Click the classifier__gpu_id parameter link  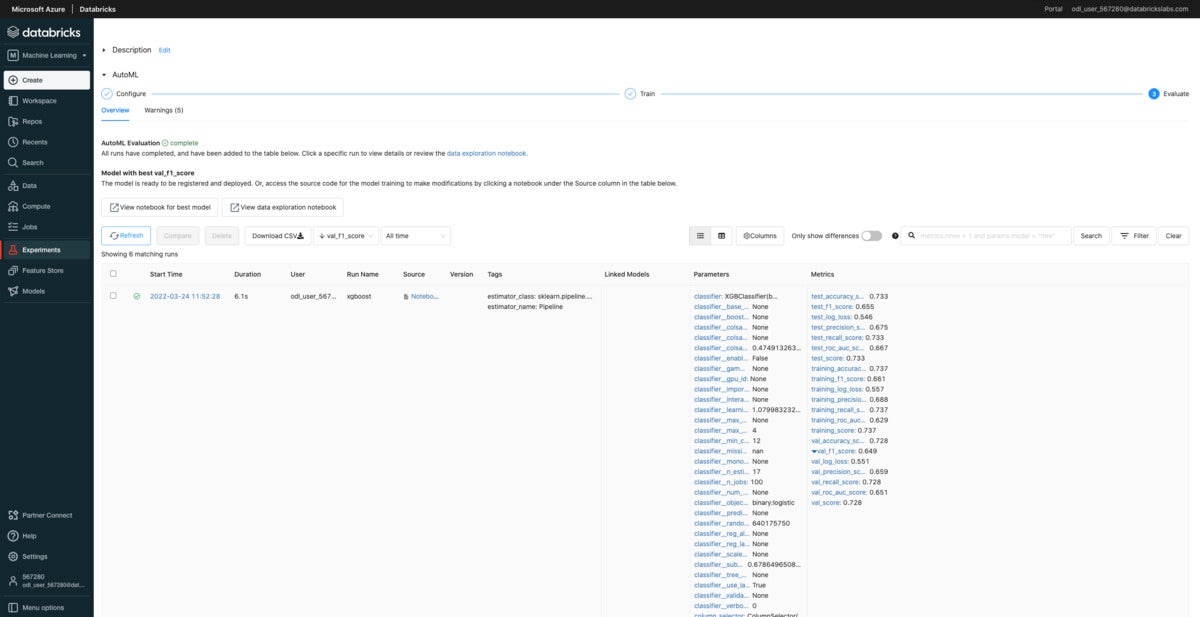tap(721, 379)
